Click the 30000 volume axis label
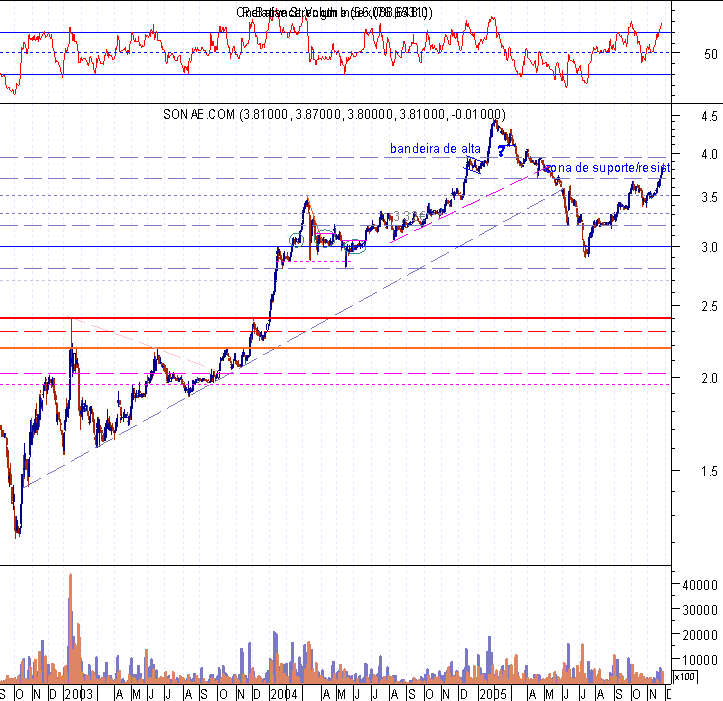Screen dimensions: 723x701 (700, 610)
